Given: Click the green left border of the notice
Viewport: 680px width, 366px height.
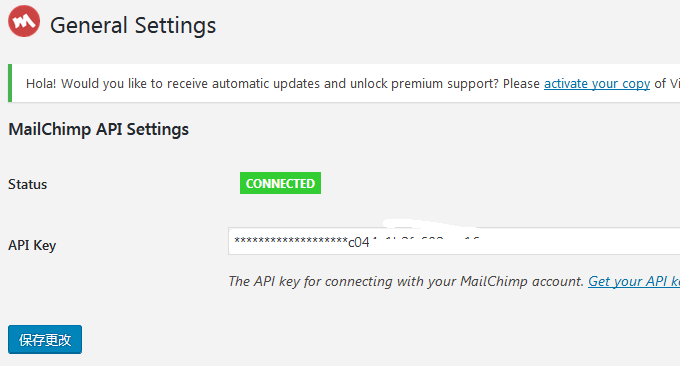Looking at the screenshot, I should tap(10, 83).
